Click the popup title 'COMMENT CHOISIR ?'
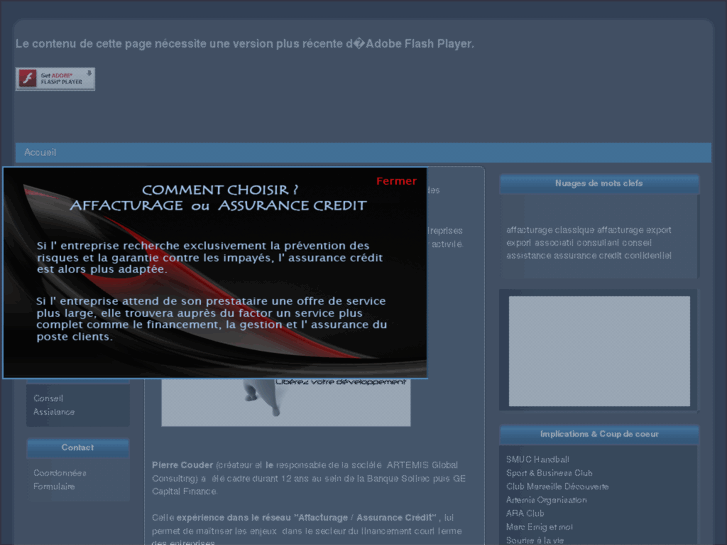The width and height of the screenshot is (727, 545). click(x=220, y=190)
